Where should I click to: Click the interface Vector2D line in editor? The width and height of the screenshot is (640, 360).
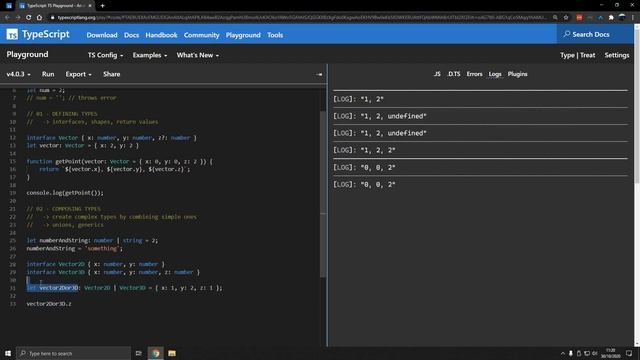click(95, 264)
